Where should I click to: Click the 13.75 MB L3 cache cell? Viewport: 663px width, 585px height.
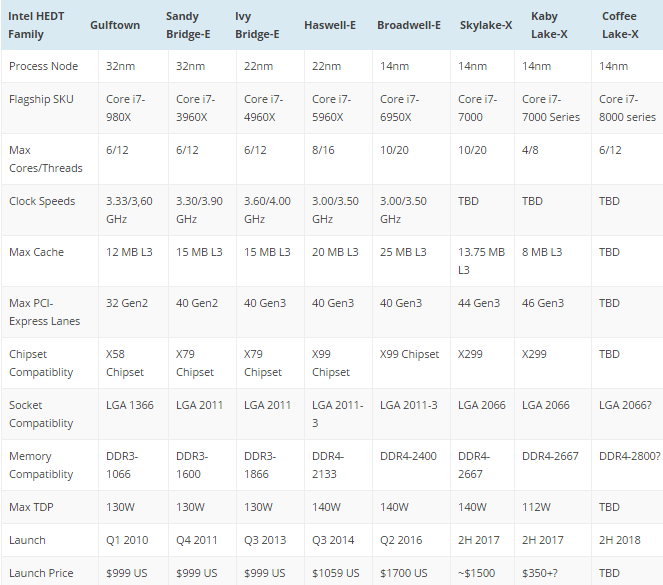click(x=482, y=261)
